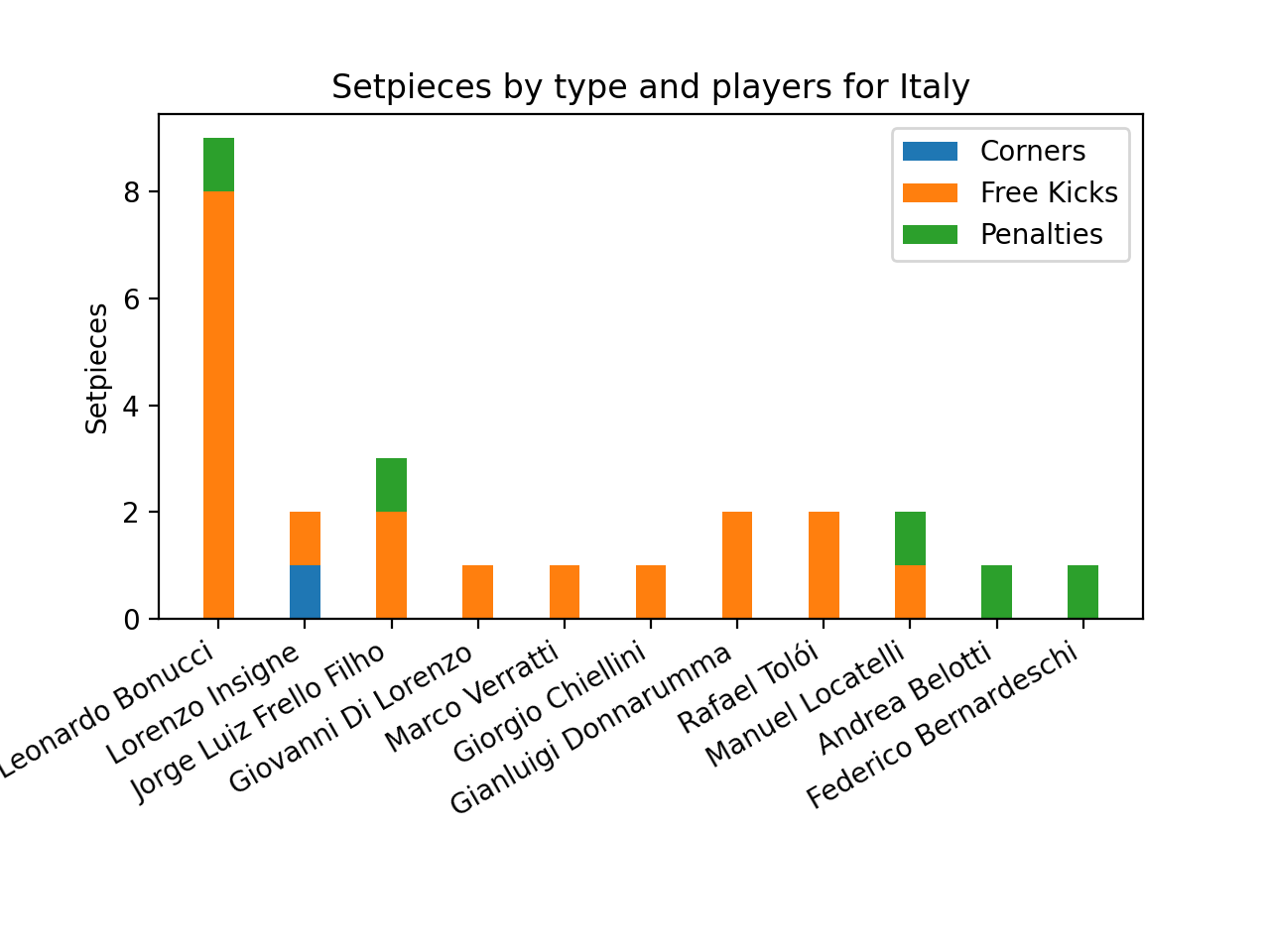This screenshot has width=1270, height=952.
Task: Select the Corners legend label
Action: tap(1032, 152)
